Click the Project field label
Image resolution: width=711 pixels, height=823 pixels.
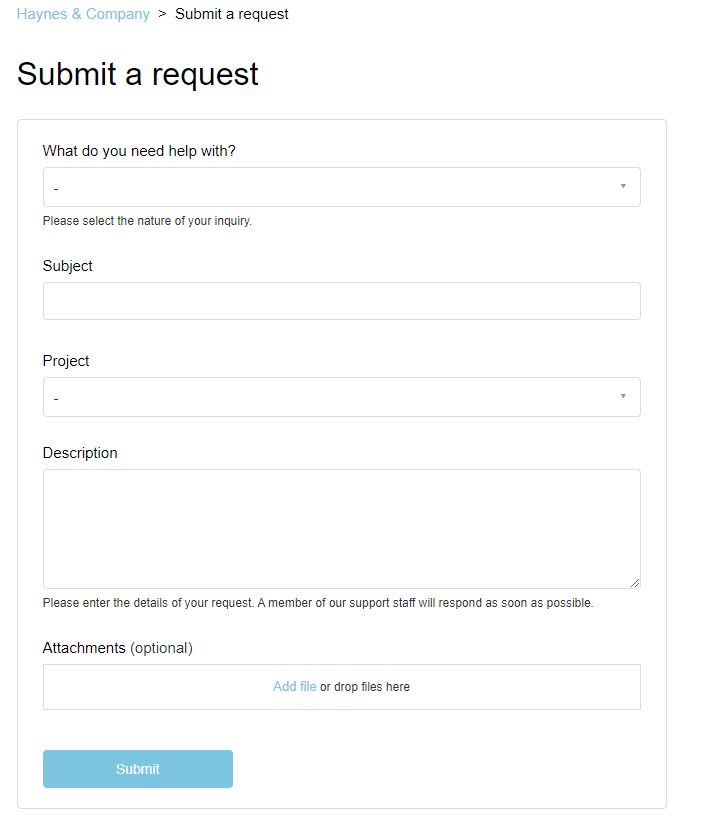point(66,361)
